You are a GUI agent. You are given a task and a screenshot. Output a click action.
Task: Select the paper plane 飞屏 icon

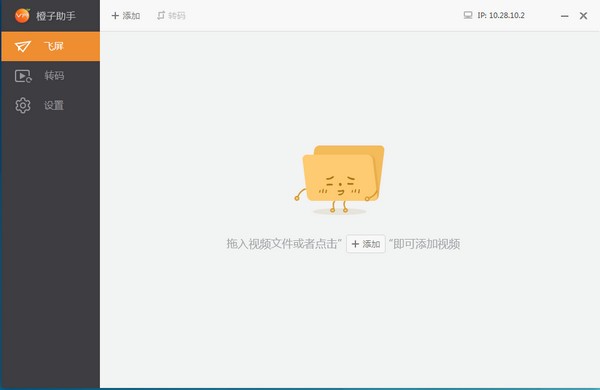coord(23,47)
